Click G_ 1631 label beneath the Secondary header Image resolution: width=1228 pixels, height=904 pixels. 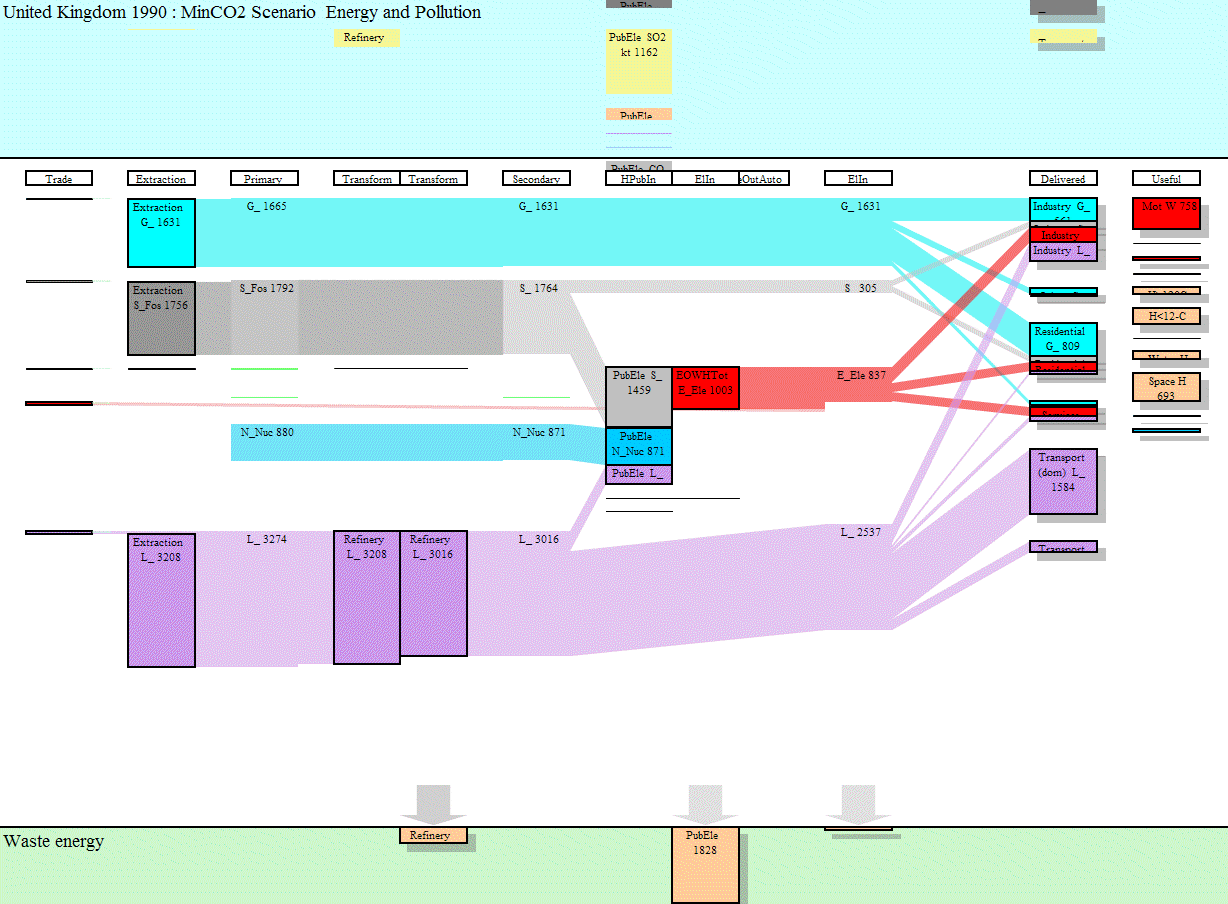click(539, 206)
